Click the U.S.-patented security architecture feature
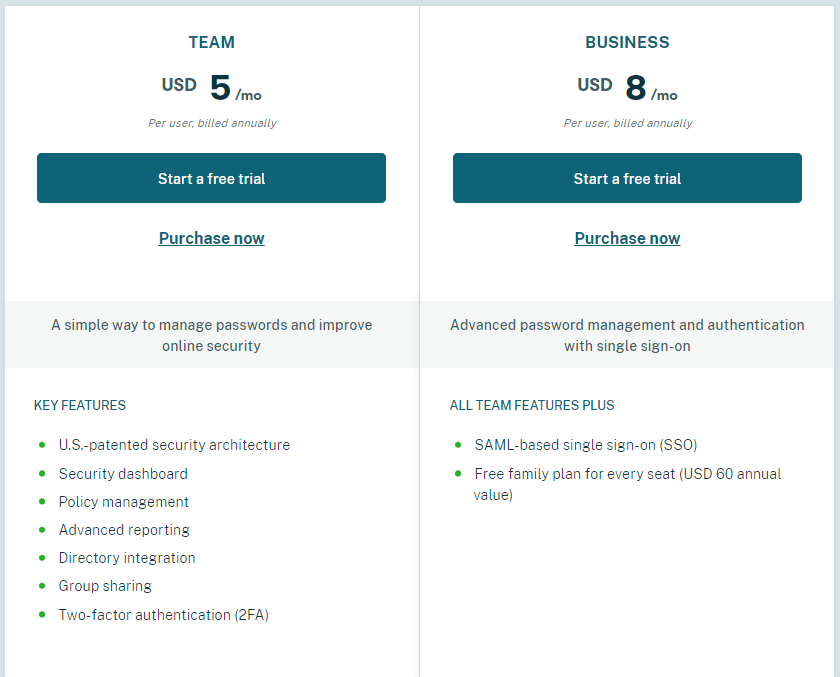The width and height of the screenshot is (840, 677). pos(174,445)
